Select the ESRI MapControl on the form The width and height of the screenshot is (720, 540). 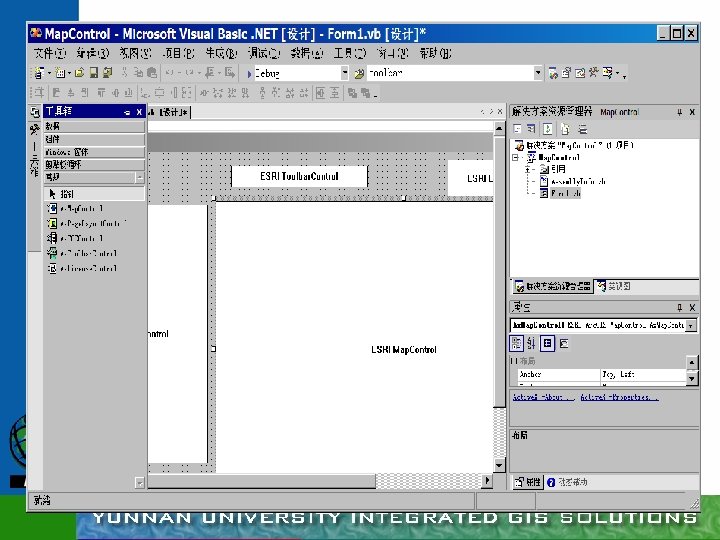(x=355, y=337)
